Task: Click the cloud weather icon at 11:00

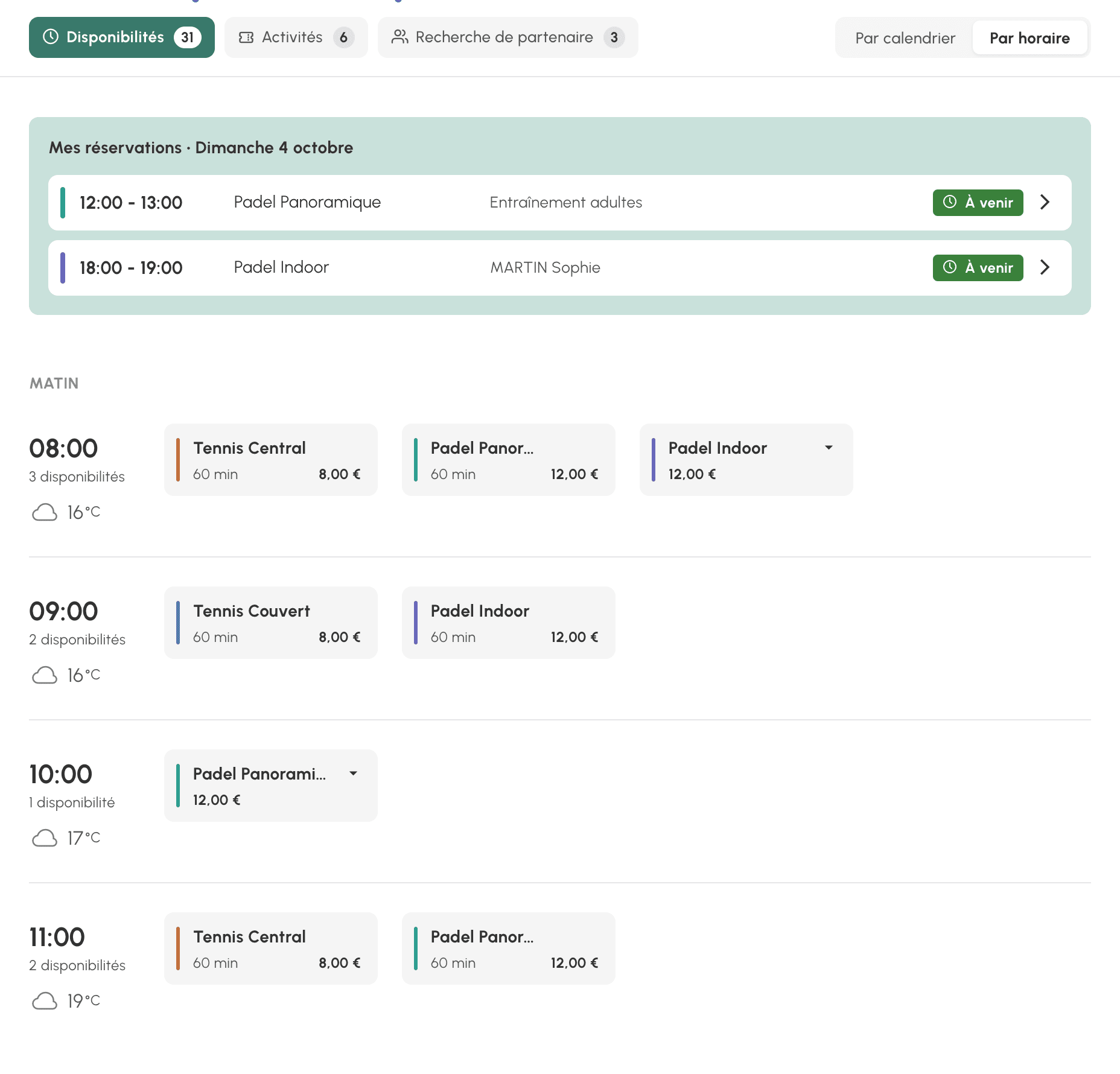Action: 45,1002
